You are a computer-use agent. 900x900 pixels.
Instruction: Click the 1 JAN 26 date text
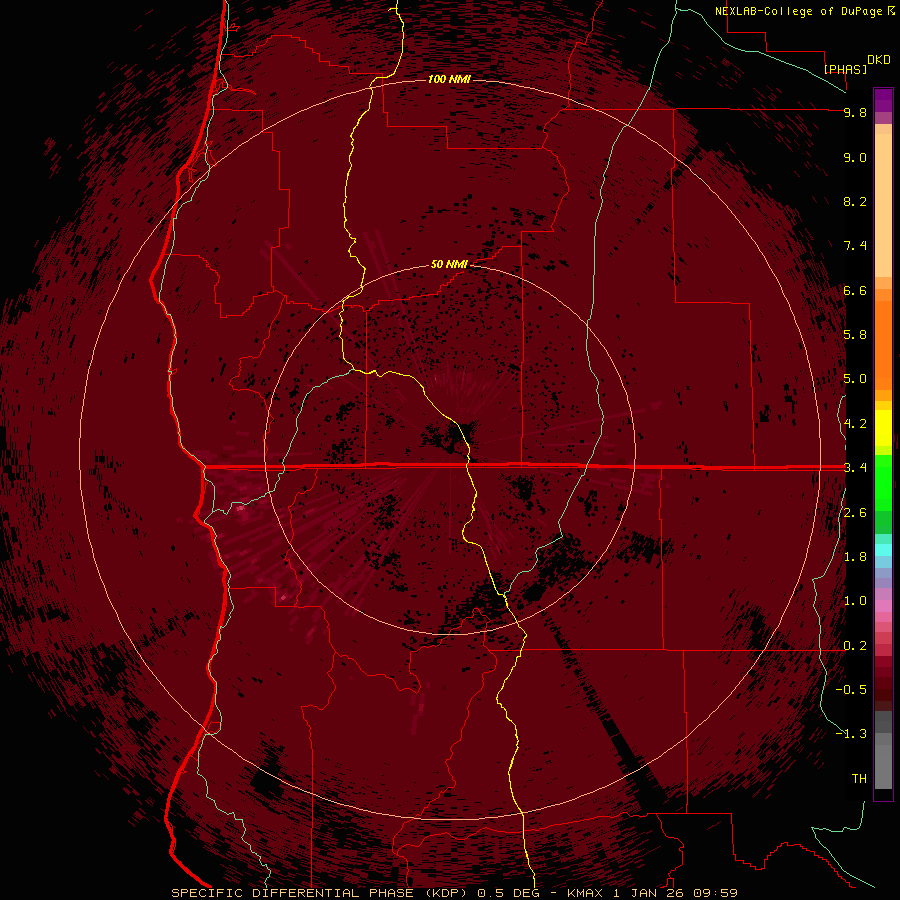point(647,893)
